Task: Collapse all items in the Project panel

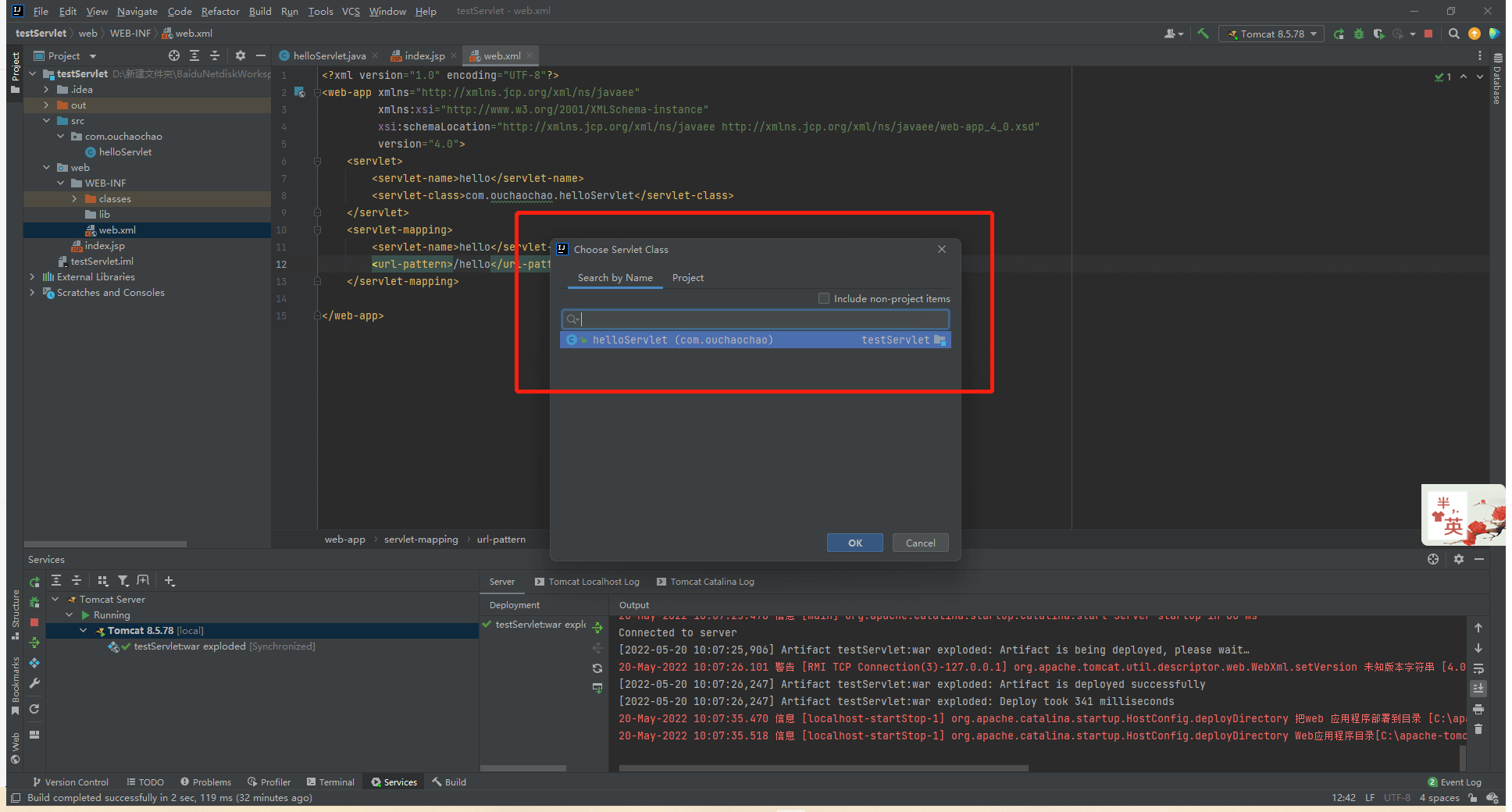Action: [215, 55]
